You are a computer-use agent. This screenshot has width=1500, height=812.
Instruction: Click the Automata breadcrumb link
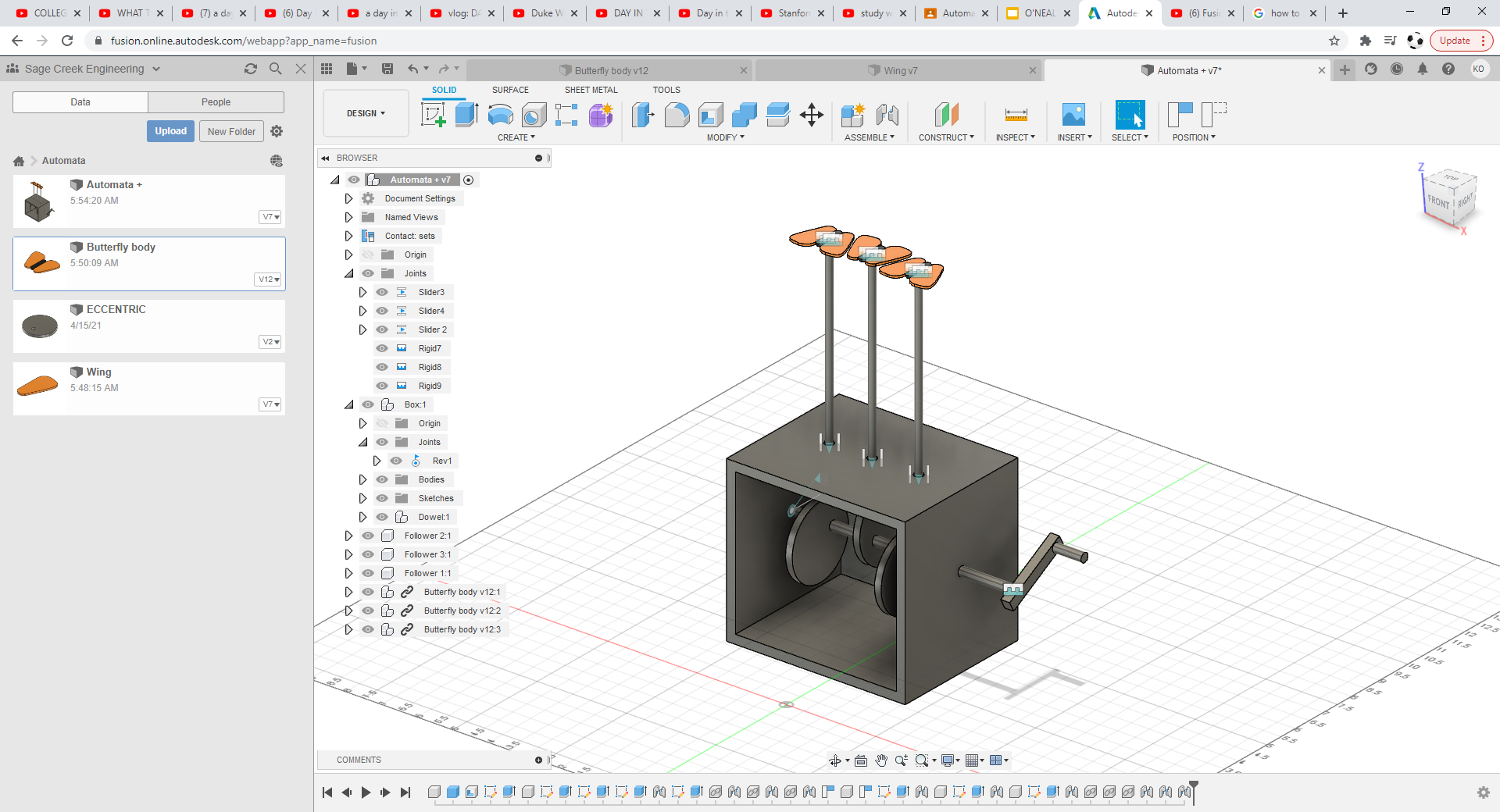pos(63,161)
